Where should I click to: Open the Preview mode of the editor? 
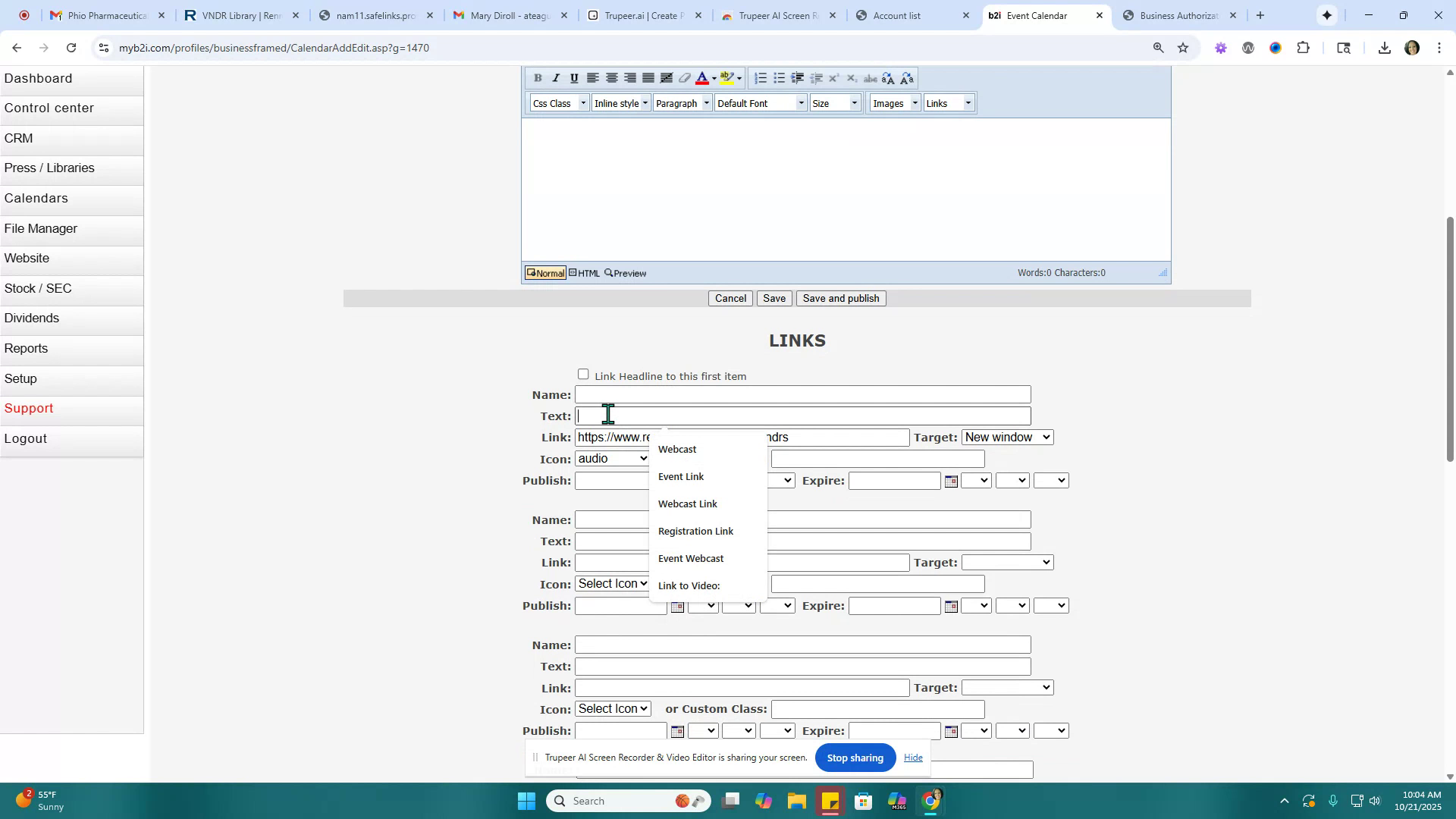[625, 273]
